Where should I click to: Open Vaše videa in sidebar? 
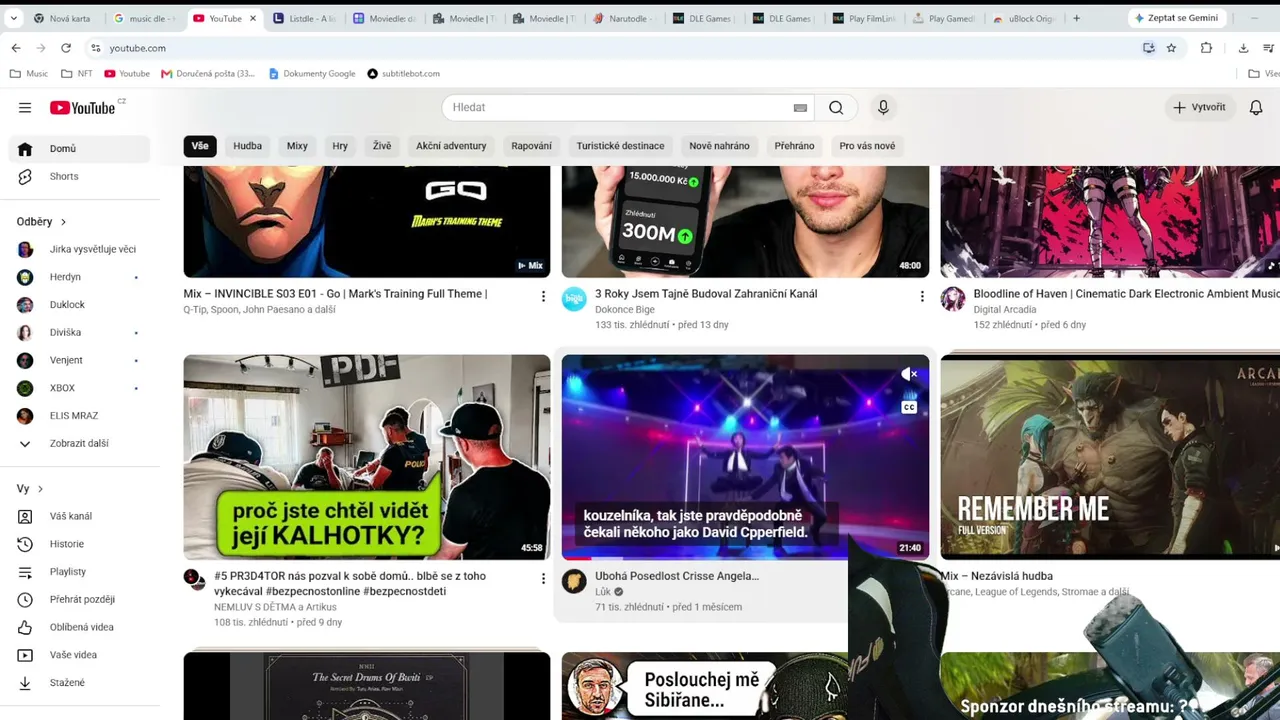click(x=80, y=655)
